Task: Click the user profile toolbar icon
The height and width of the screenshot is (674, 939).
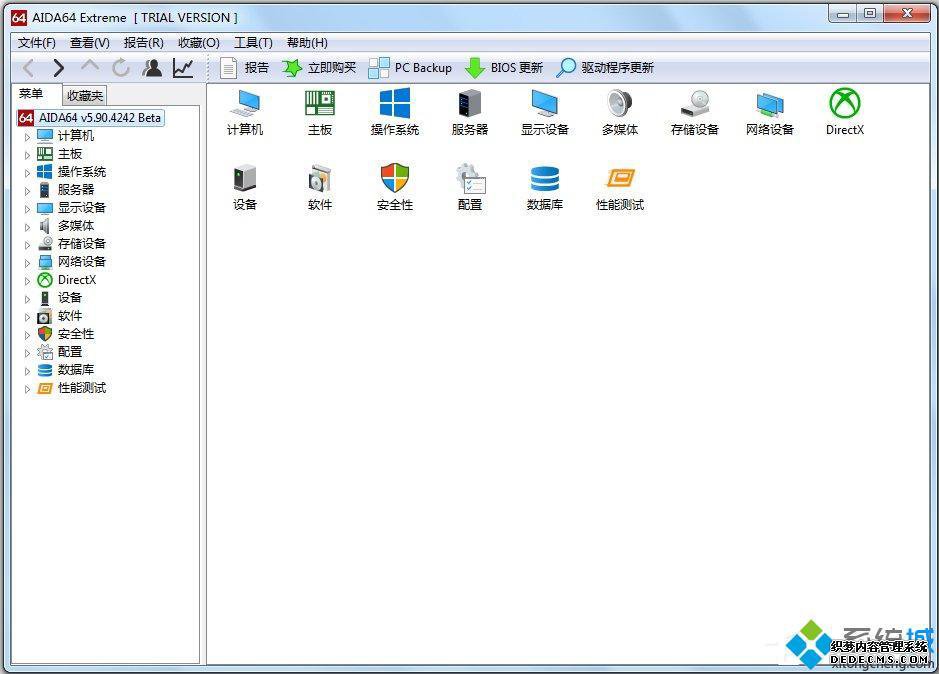Action: tap(152, 68)
